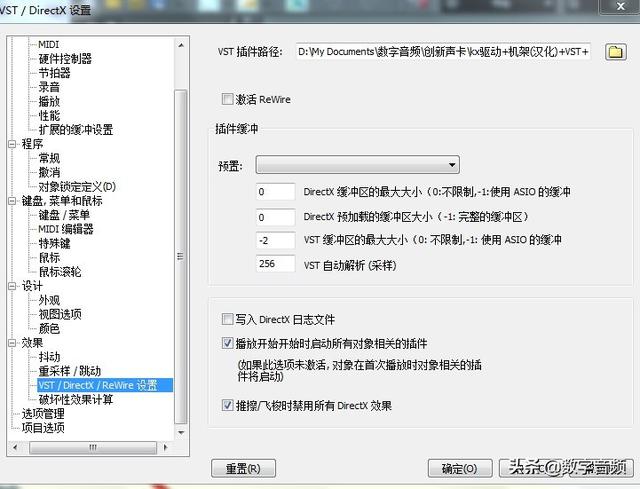The height and width of the screenshot is (489, 640).
Task: Open the VST plugin path folder browser
Action: click(616, 52)
